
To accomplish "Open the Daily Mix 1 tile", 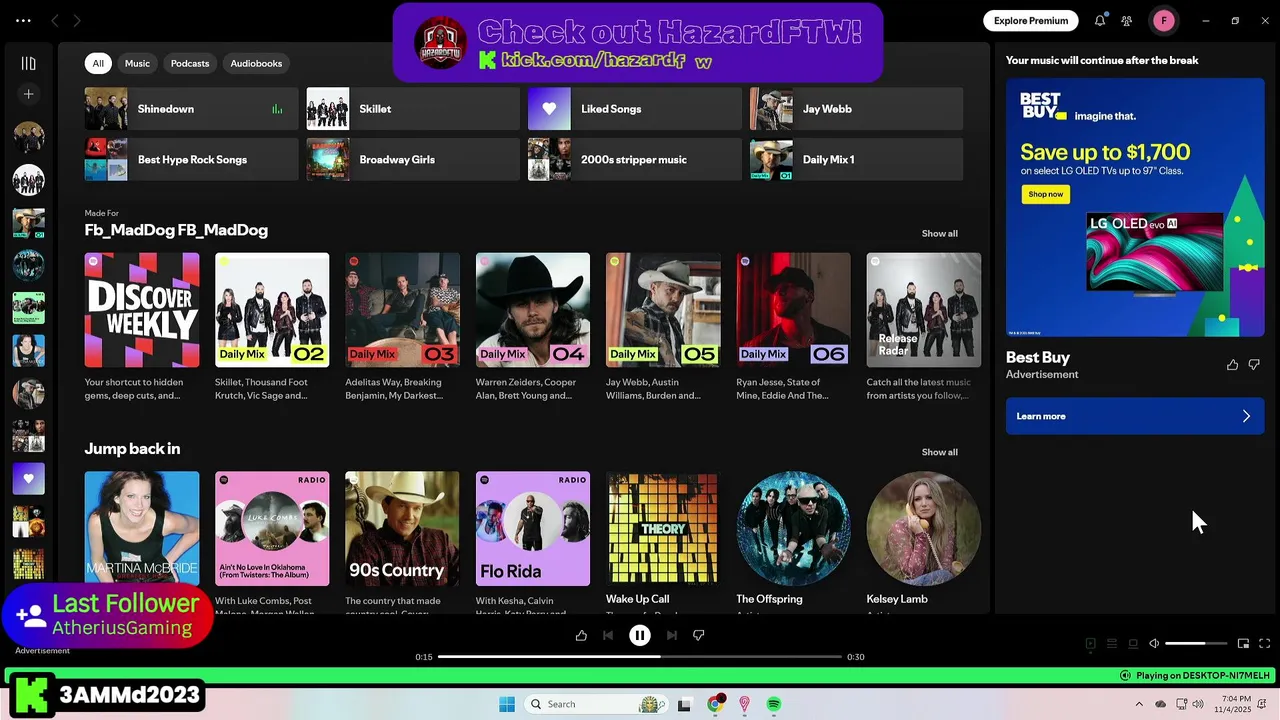I will tap(857, 160).
